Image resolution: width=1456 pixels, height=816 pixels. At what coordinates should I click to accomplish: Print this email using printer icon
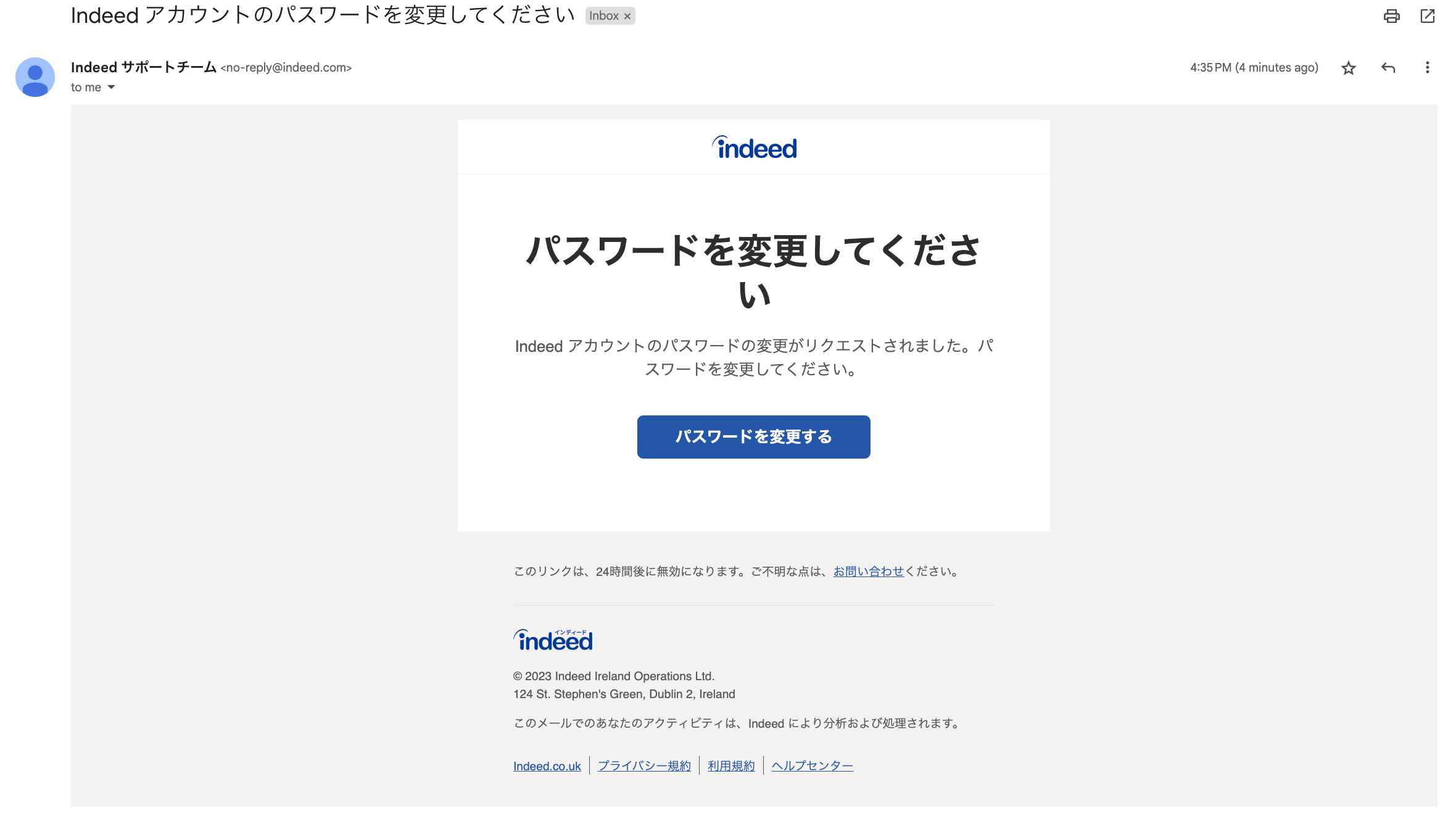click(x=1391, y=16)
